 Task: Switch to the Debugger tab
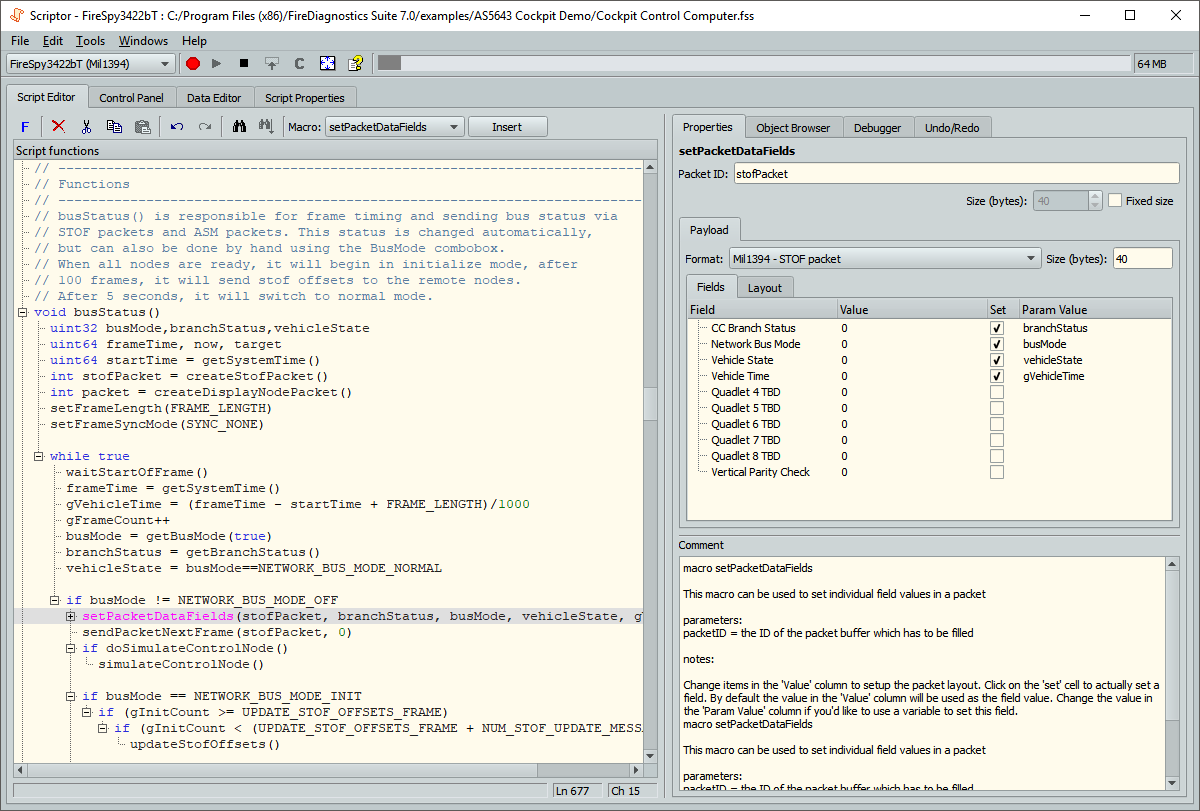point(877,128)
